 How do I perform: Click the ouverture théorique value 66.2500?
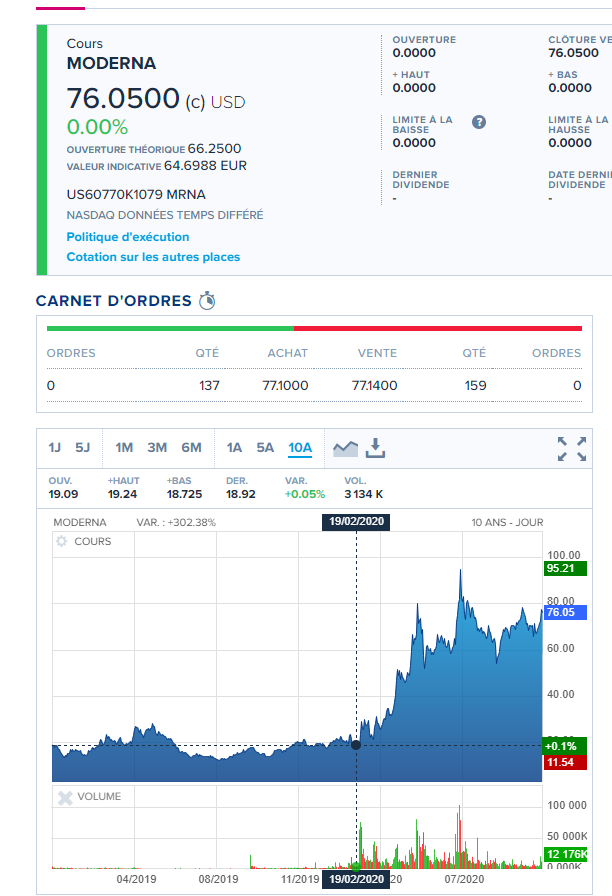pos(214,149)
